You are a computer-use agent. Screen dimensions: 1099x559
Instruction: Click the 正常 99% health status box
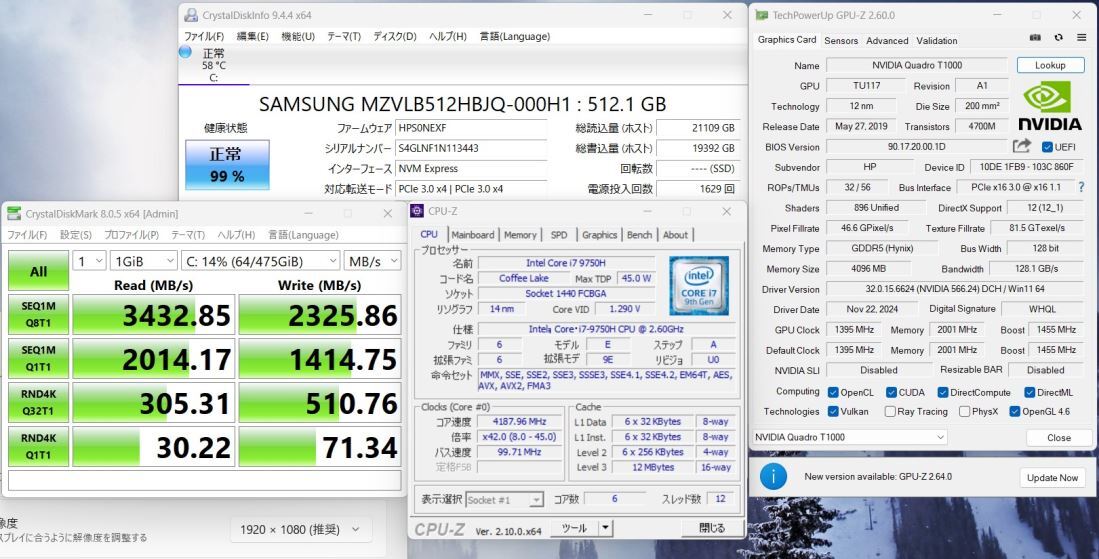coord(227,165)
